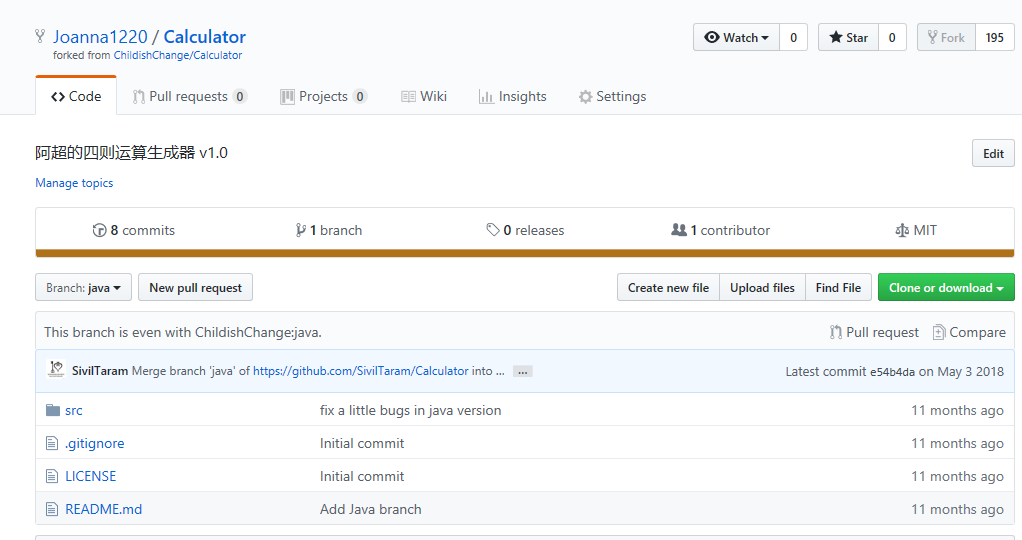Open the watchers count 0

pos(793,37)
